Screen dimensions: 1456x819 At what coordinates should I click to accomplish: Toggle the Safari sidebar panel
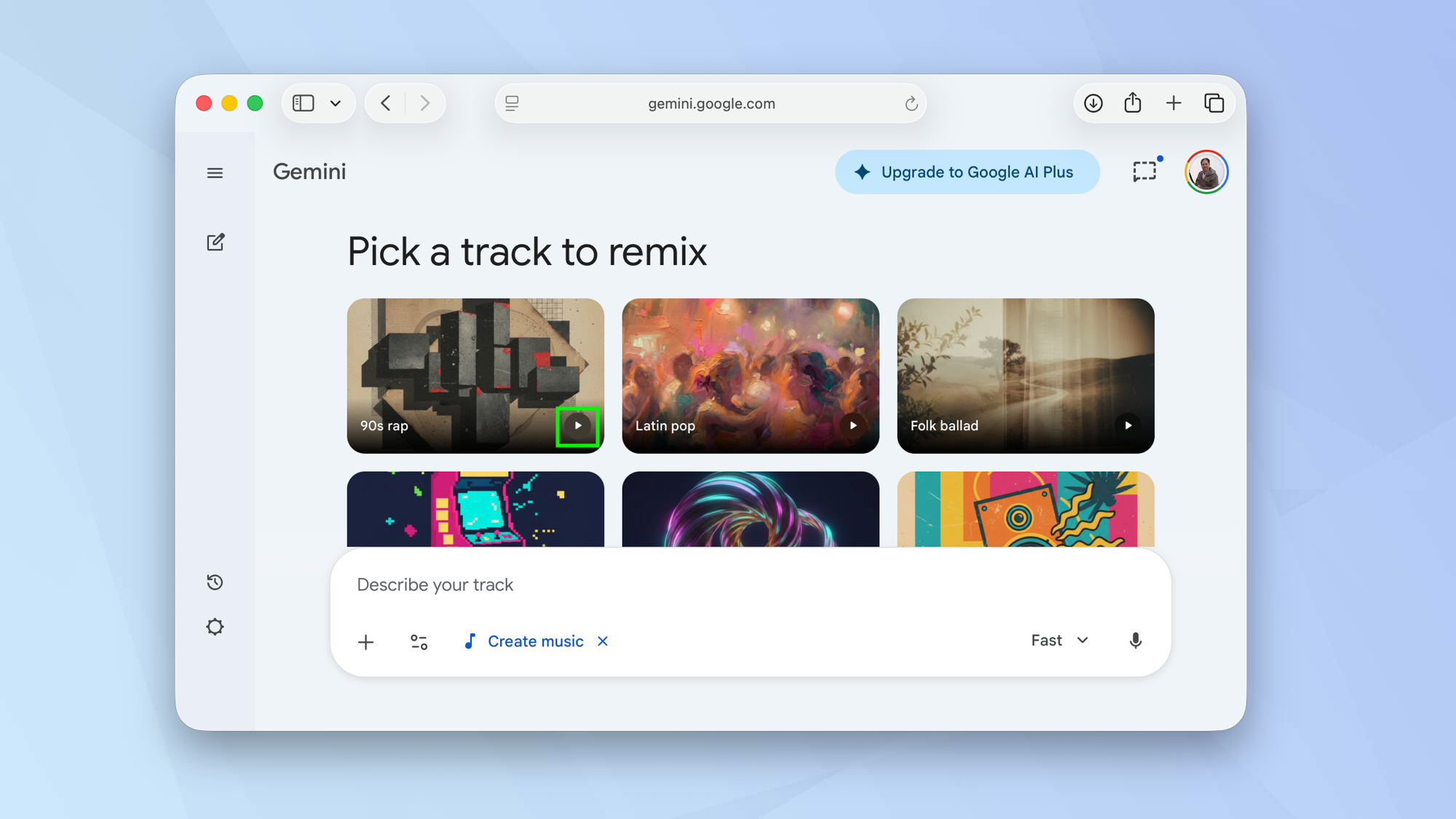point(304,103)
